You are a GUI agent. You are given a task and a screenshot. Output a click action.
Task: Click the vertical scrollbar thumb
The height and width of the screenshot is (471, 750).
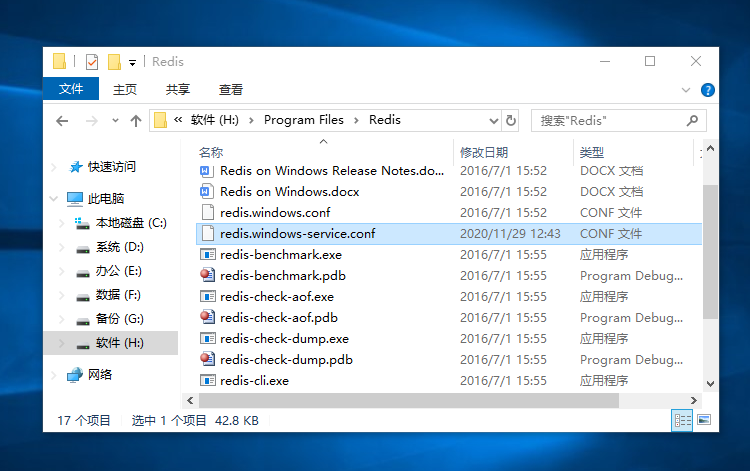(x=710, y=252)
